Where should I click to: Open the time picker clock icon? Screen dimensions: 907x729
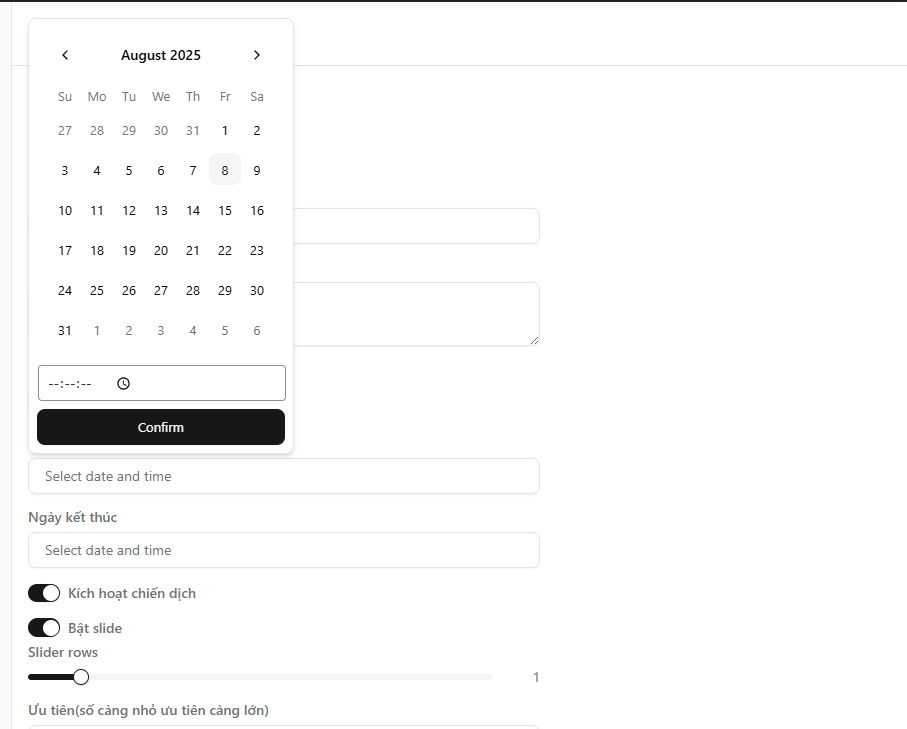pyautogui.click(x=124, y=383)
